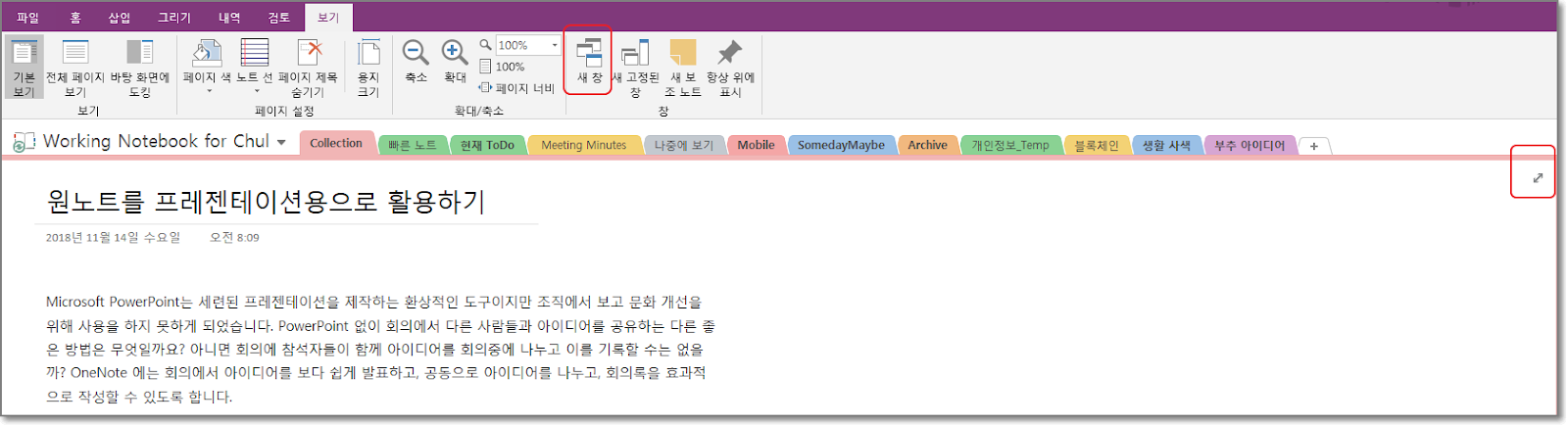This screenshot has width=1568, height=425.
Task: Click the 축소 zoom out magnifier
Action: point(416,61)
